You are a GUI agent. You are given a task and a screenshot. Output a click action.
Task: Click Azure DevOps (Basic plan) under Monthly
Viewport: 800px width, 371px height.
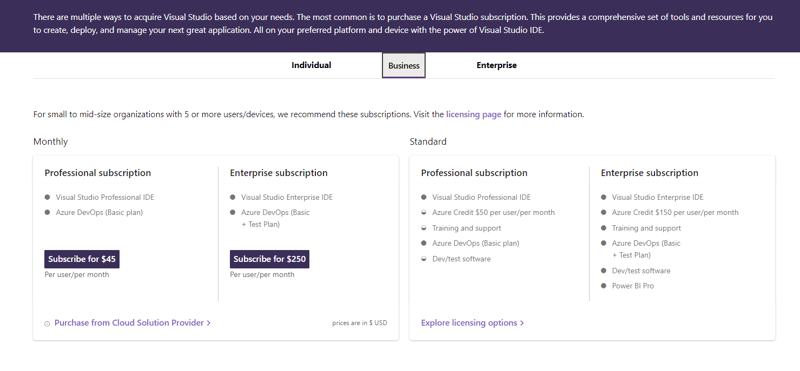[x=99, y=213]
